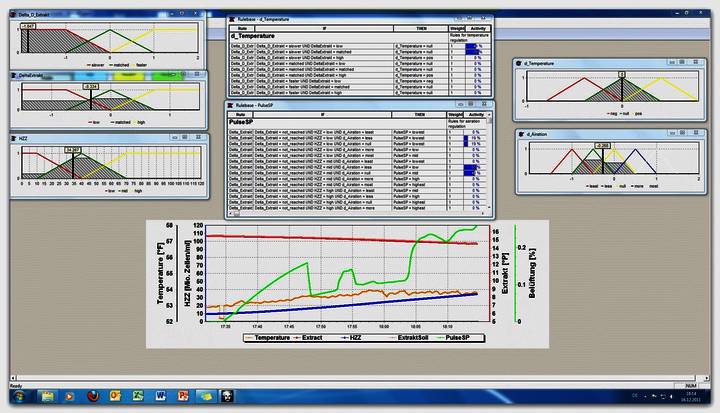The width and height of the screenshot is (720, 413).
Task: Click the DeltaExtrakt input value marker
Action: [x=91, y=88]
